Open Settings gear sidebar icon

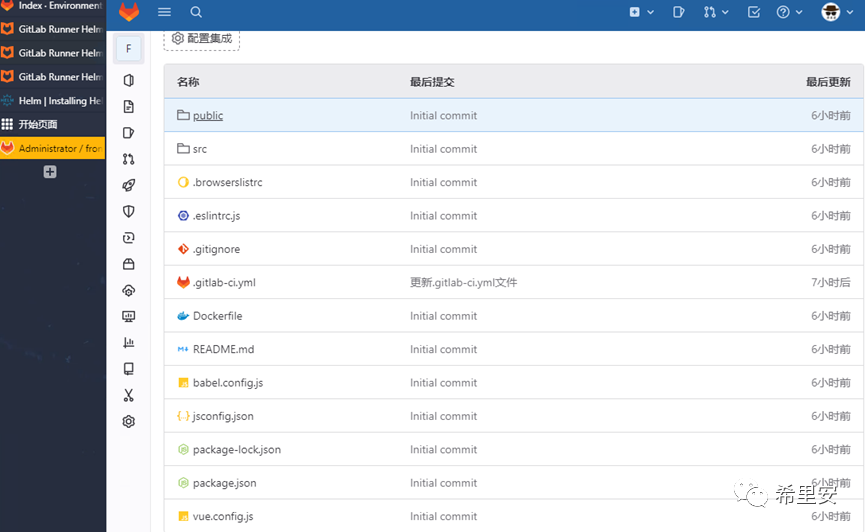pyautogui.click(x=129, y=422)
